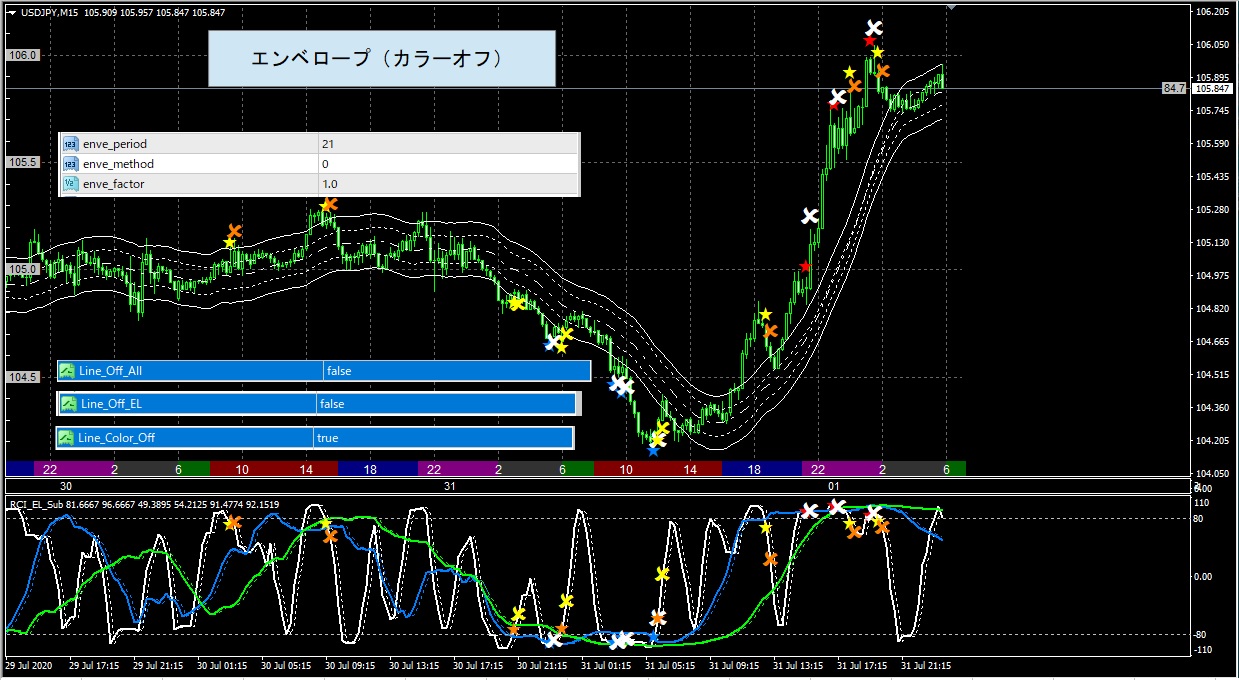1239x680 pixels.
Task: Select the Line_Off_All parameter label
Action: [x=111, y=371]
